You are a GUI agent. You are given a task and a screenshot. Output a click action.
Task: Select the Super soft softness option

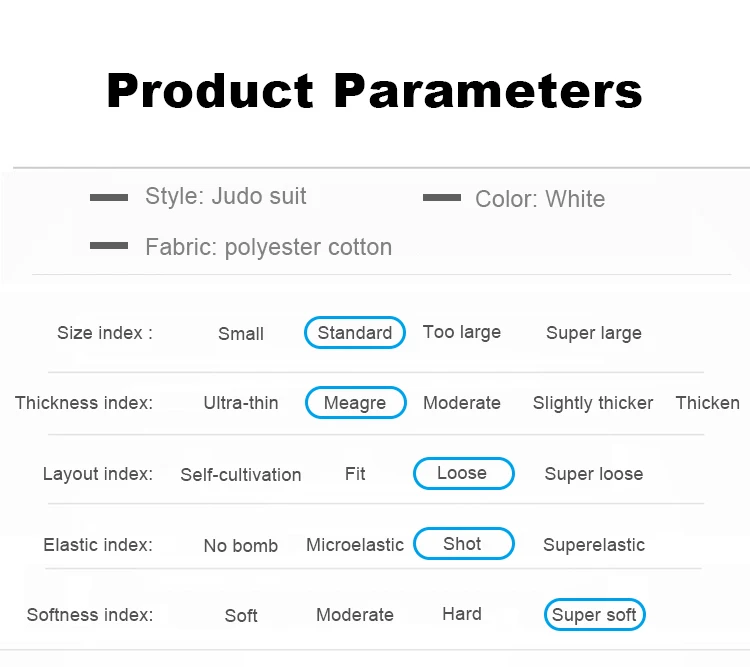(595, 614)
